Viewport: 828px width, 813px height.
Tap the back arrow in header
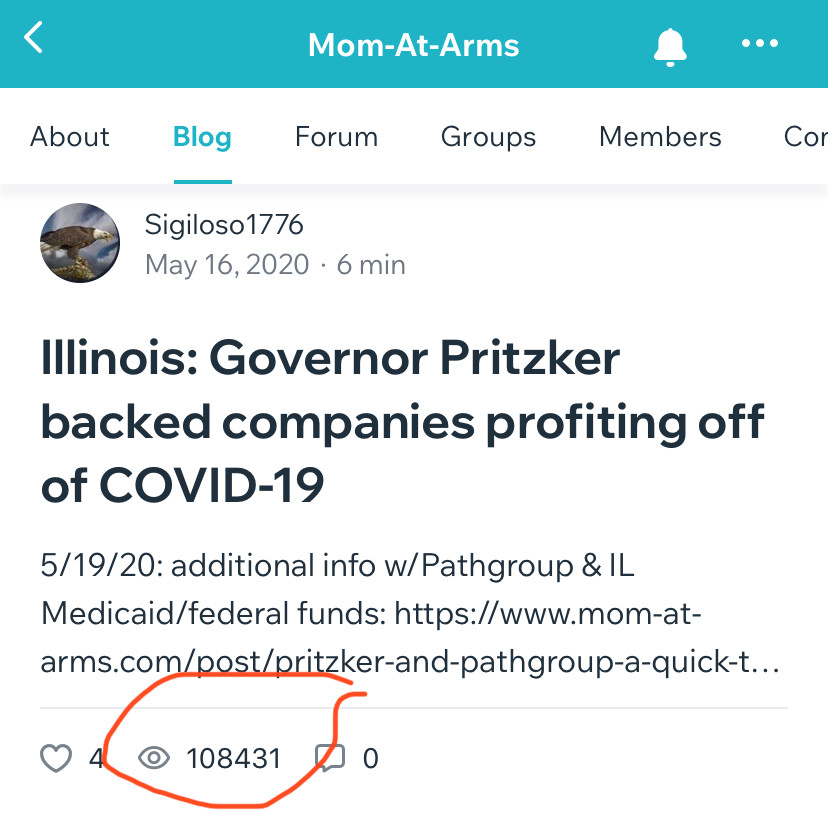tap(33, 37)
